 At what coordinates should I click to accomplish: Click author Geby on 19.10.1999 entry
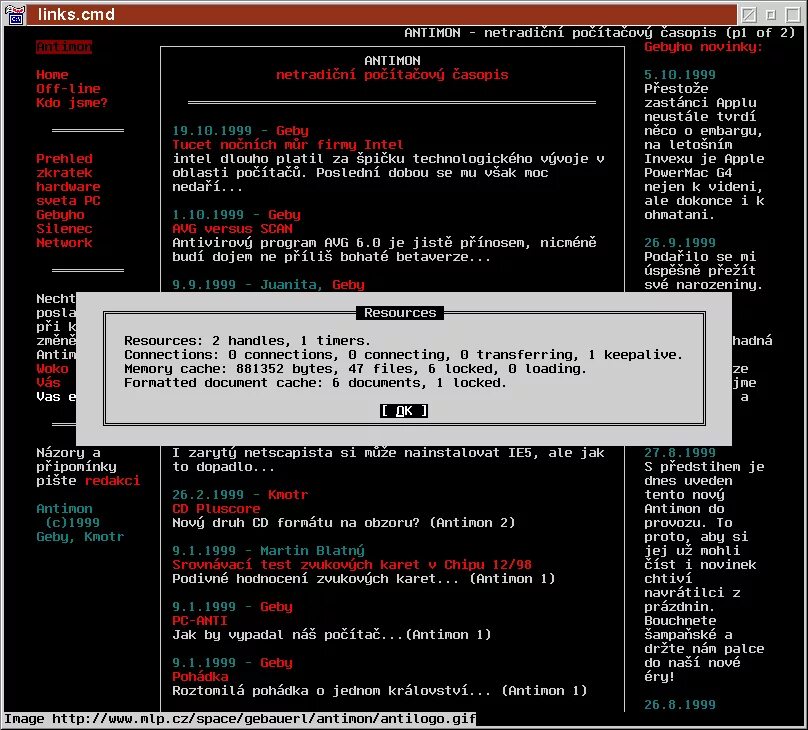tap(292, 131)
